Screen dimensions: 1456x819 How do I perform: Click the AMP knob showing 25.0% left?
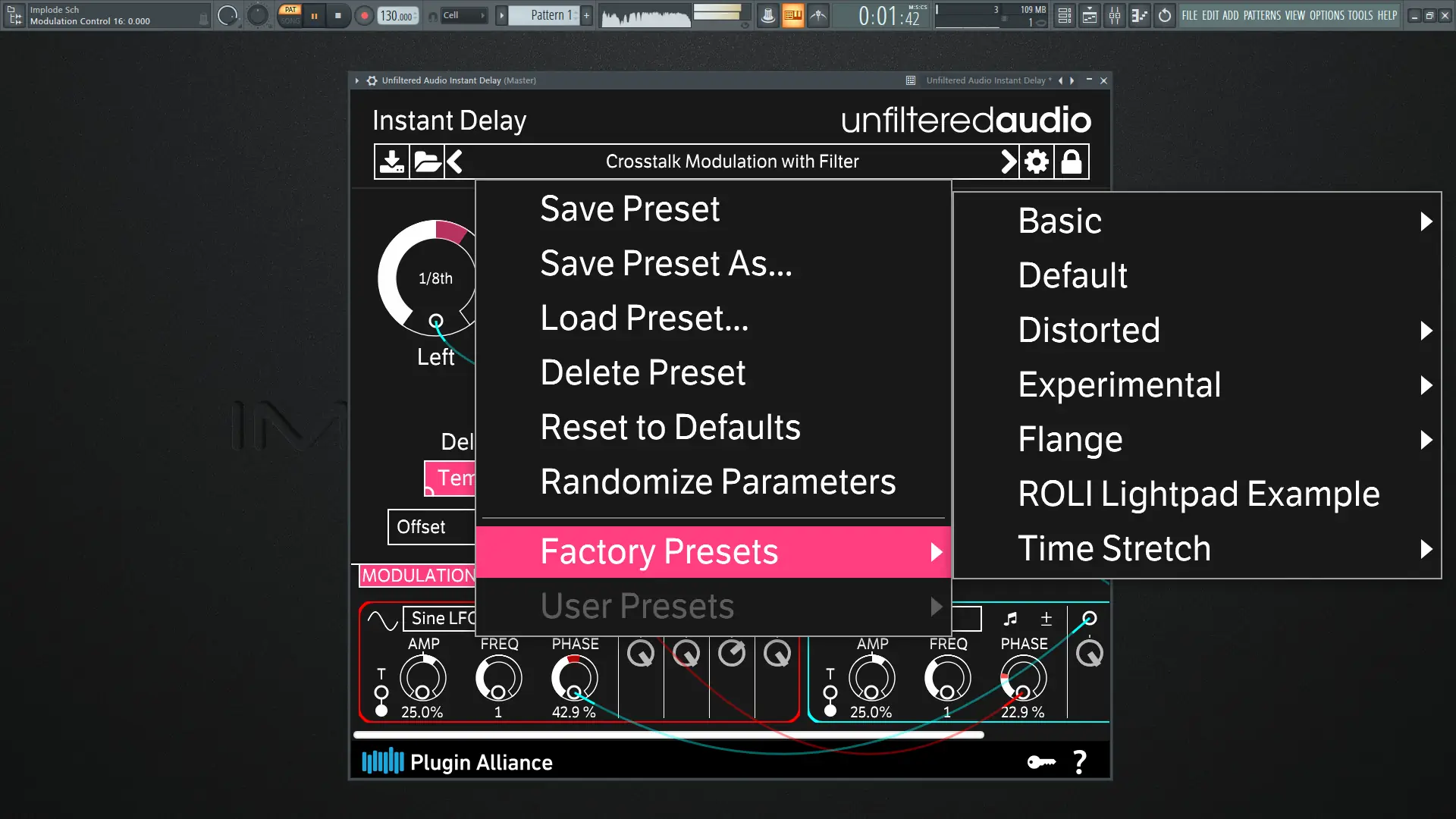pyautogui.click(x=422, y=679)
